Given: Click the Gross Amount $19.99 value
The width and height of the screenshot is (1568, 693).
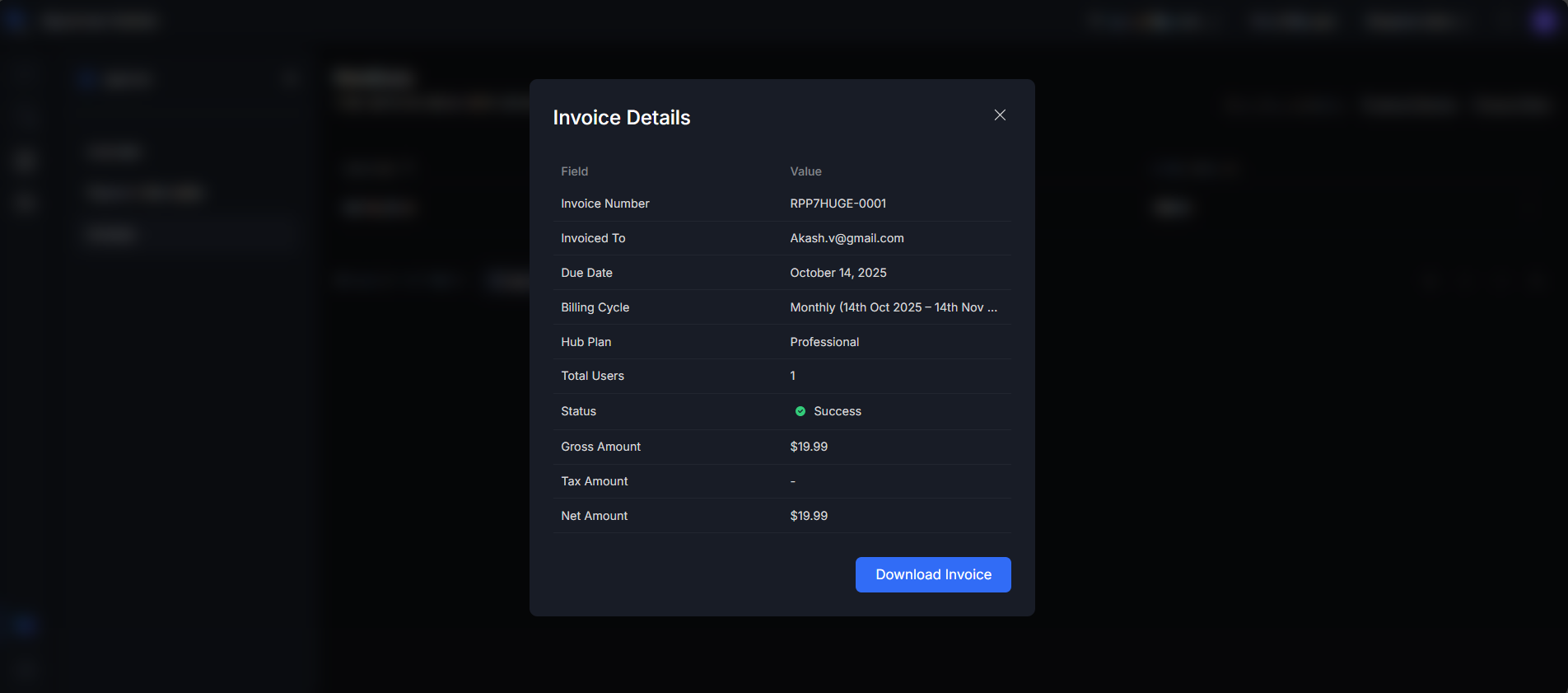Looking at the screenshot, I should (808, 447).
